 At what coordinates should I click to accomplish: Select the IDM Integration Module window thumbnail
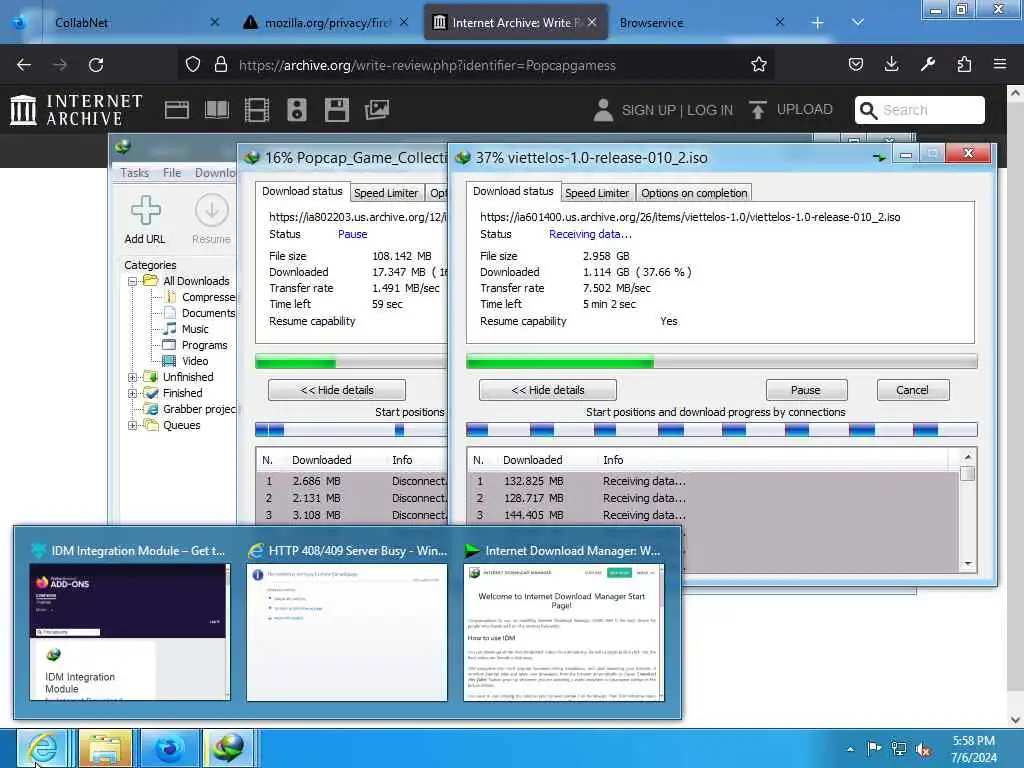(x=130, y=623)
